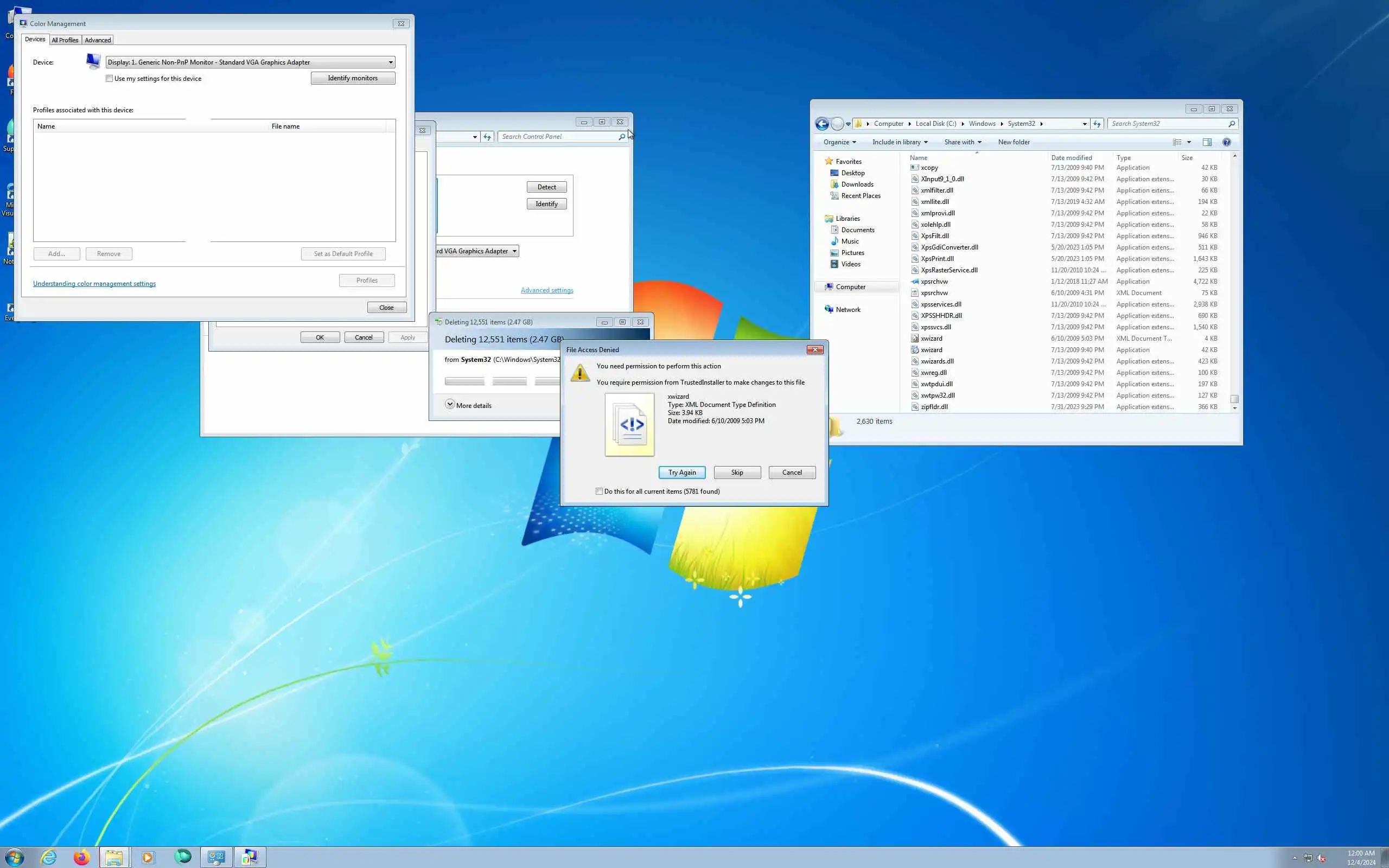This screenshot has height=868, width=1389.
Task: Click the Windows Start orb
Action: coord(15,858)
